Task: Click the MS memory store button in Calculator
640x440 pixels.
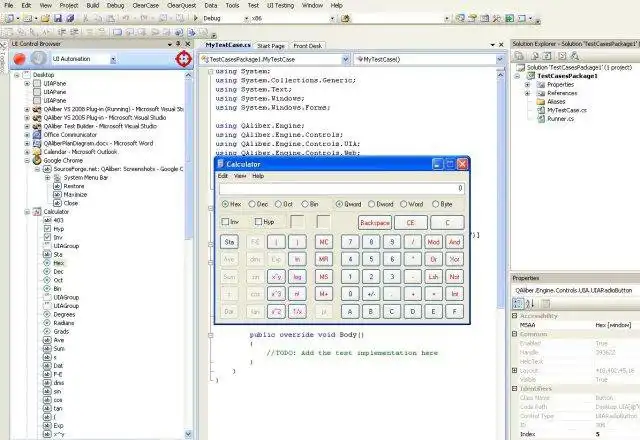Action: [324, 277]
